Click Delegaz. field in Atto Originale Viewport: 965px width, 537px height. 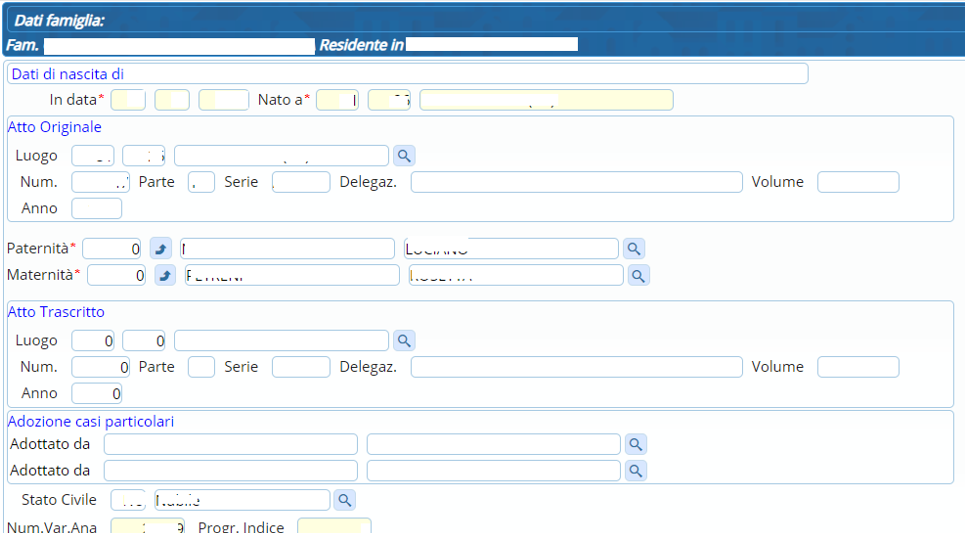pos(576,182)
